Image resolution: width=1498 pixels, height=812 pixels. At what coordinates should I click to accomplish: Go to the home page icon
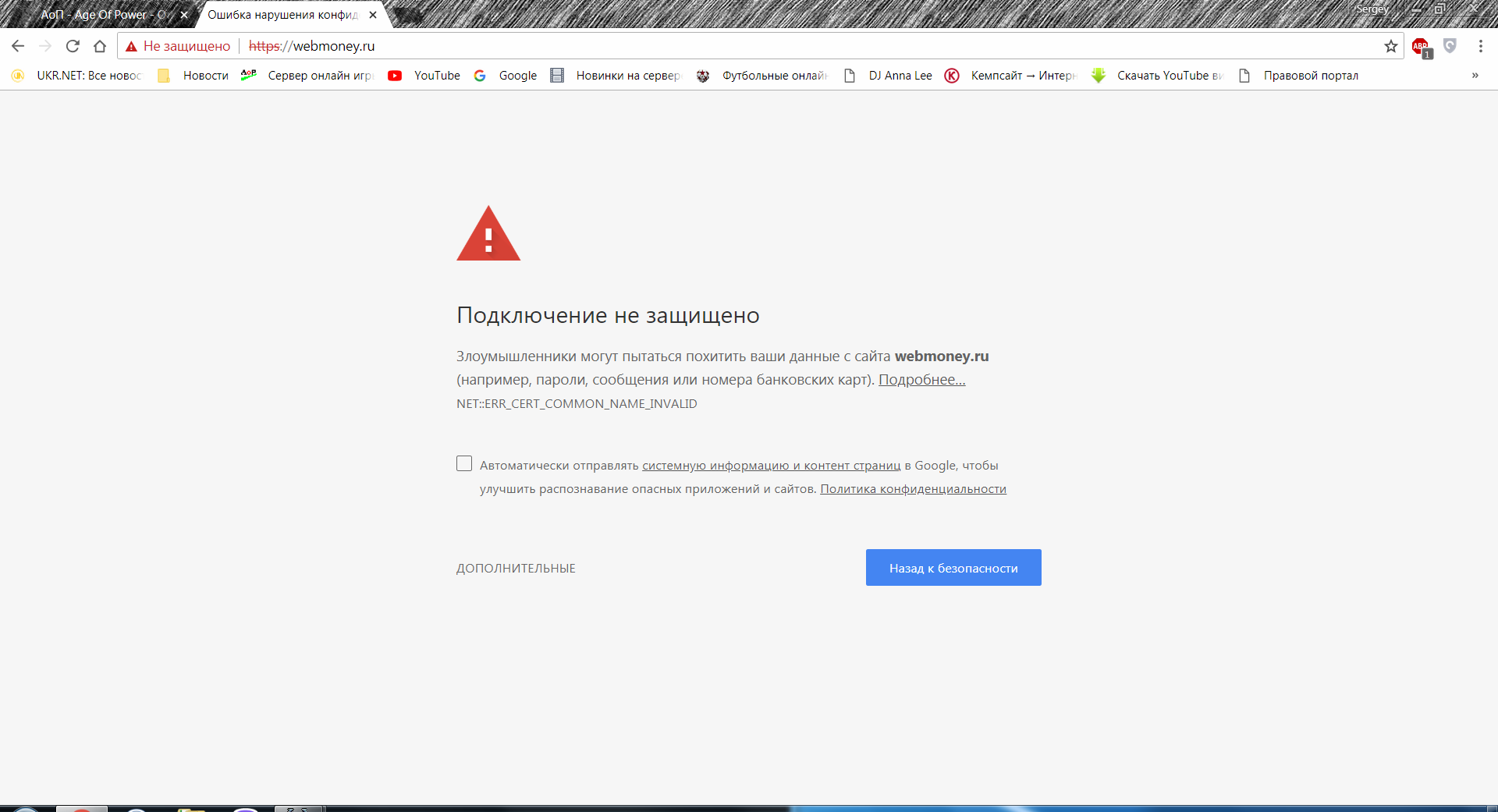(100, 46)
